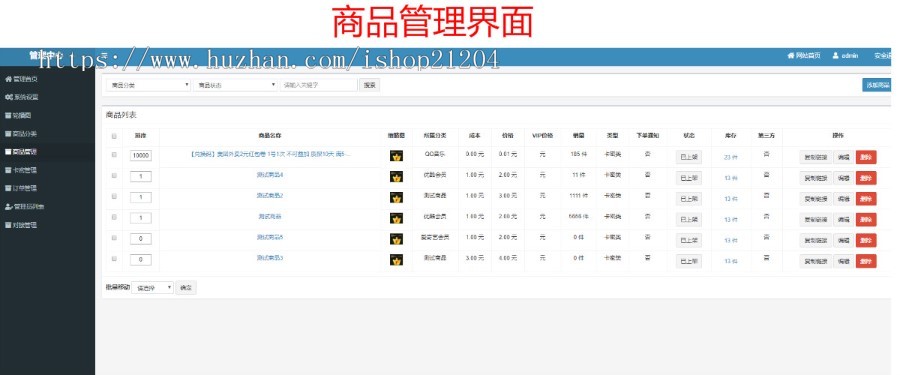
Task: Click the 商品名称 column header
Action: pos(270,136)
